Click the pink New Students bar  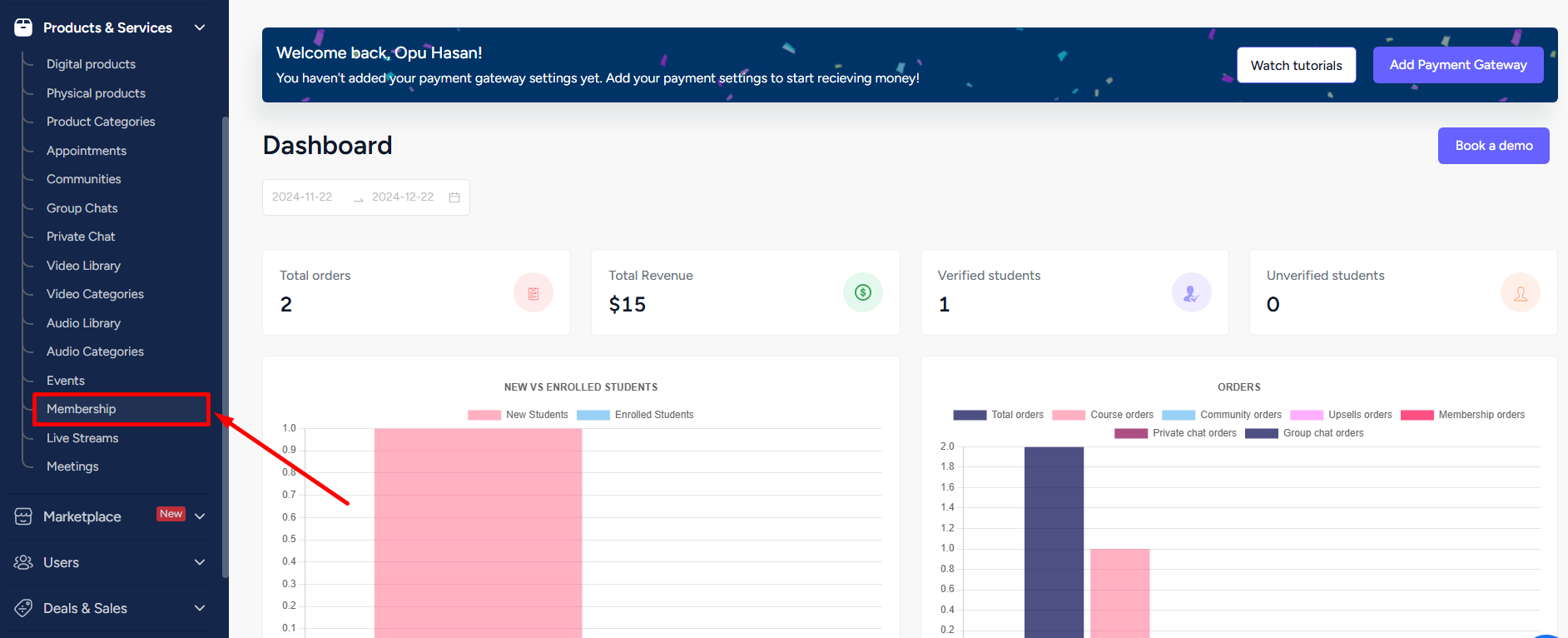click(x=478, y=533)
